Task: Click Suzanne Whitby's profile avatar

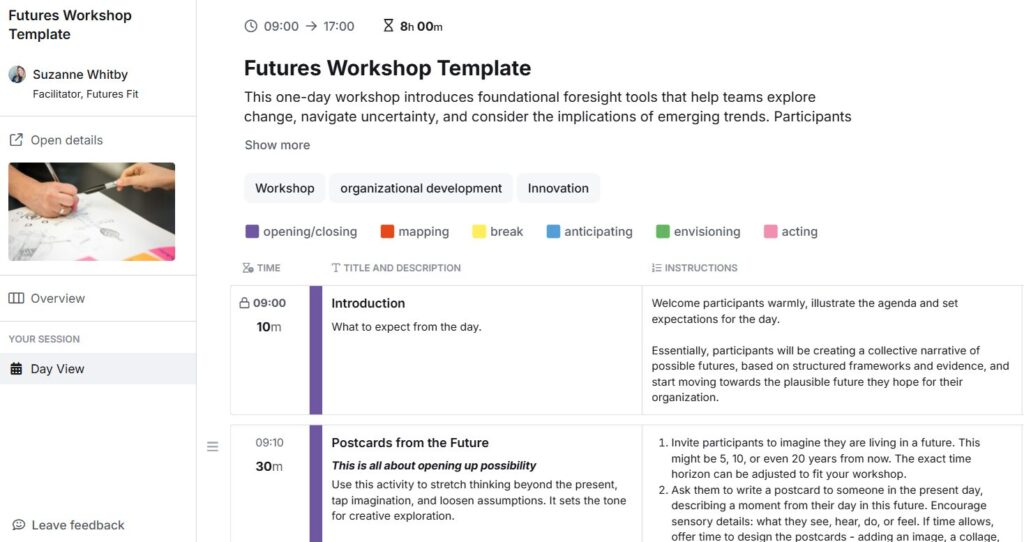Action: point(17,75)
